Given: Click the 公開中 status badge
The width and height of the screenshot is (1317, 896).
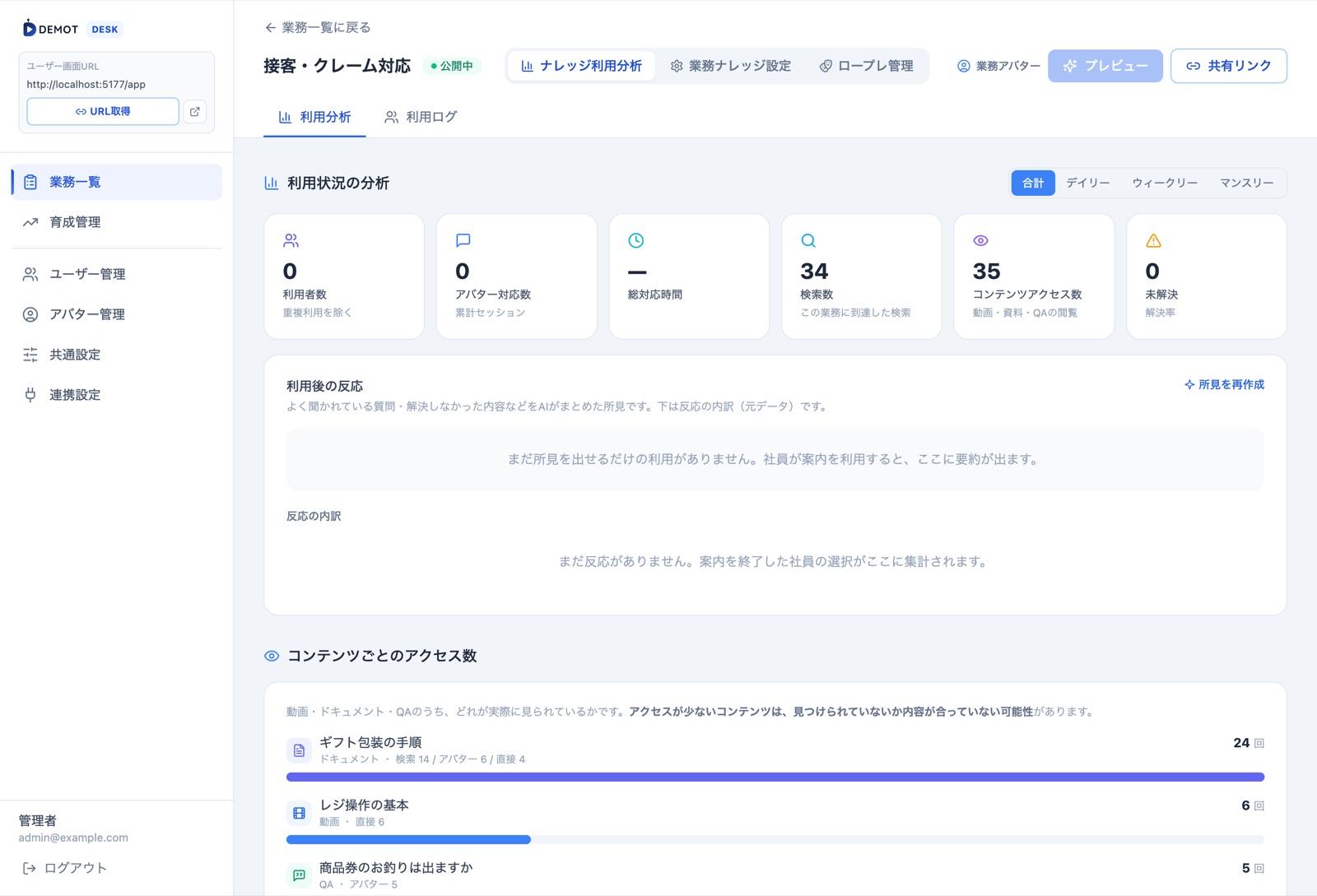Looking at the screenshot, I should click(x=452, y=66).
